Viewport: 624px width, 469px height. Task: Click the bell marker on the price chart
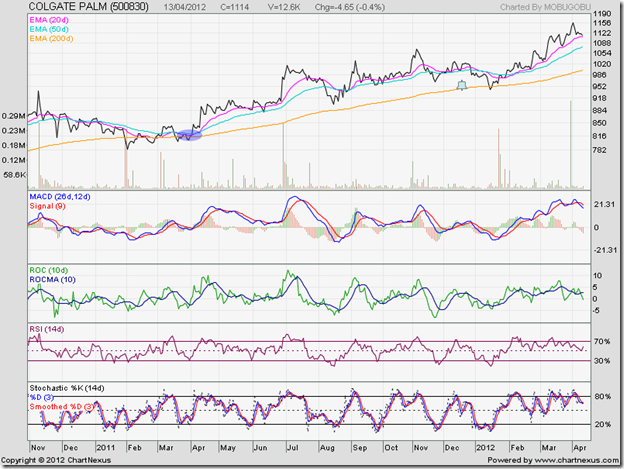tap(462, 85)
